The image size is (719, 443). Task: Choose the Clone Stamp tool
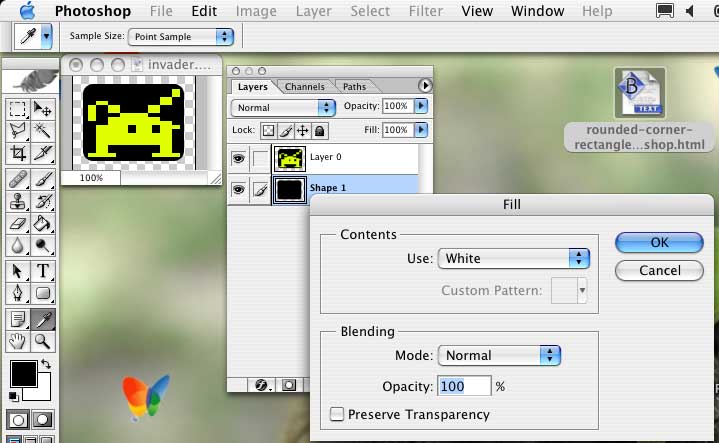(x=18, y=201)
